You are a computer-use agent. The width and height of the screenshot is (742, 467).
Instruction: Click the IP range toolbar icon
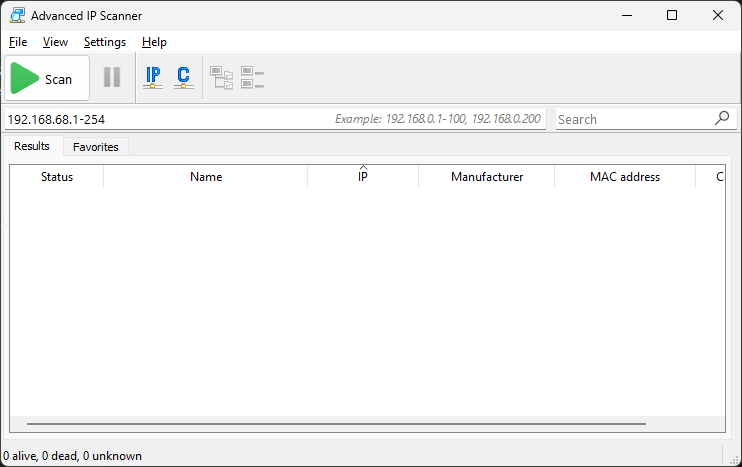click(153, 78)
